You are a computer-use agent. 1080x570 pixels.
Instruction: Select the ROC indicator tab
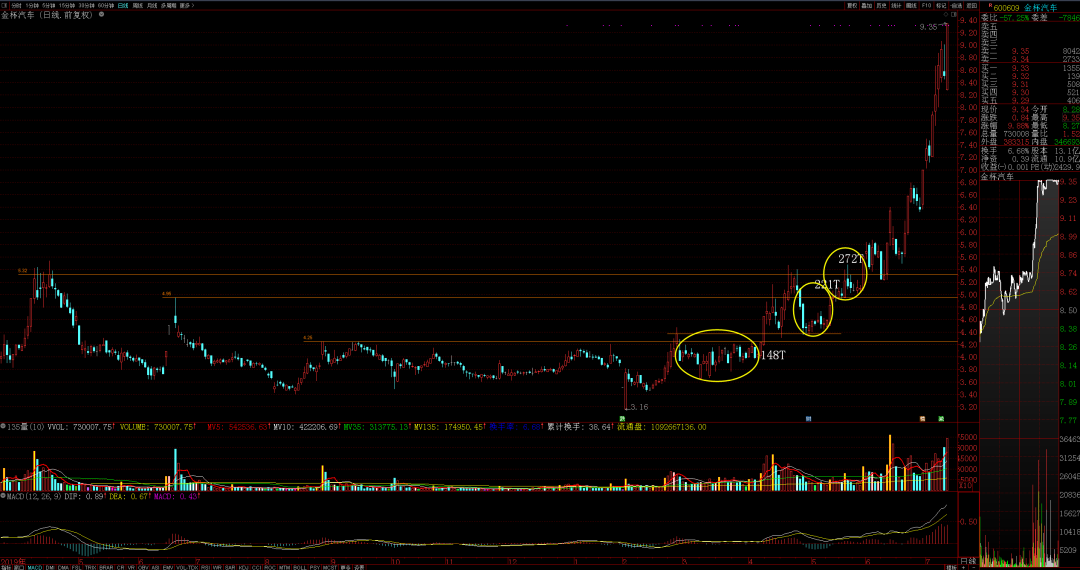click(270, 567)
